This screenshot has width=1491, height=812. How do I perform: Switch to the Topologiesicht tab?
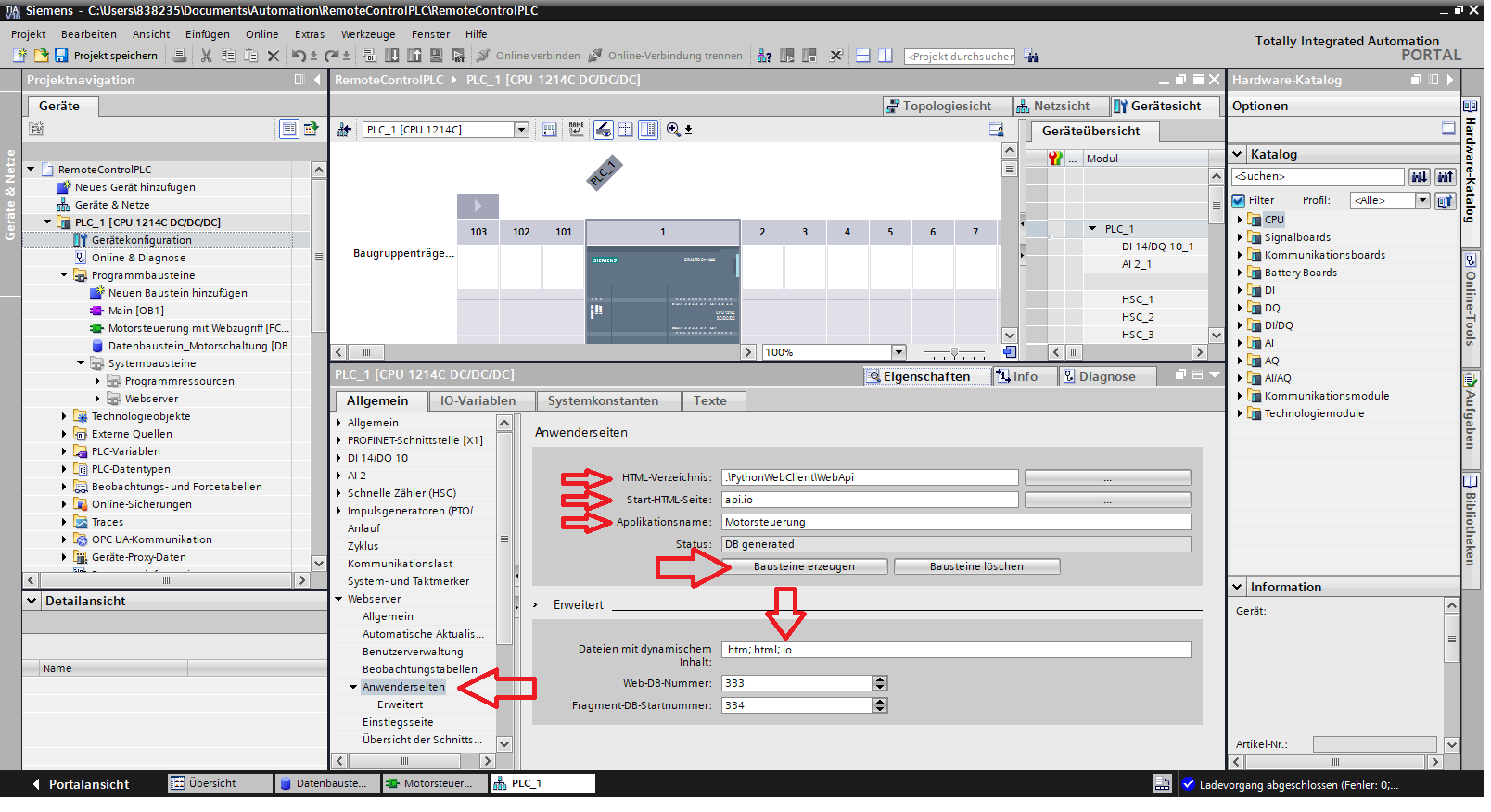point(946,107)
